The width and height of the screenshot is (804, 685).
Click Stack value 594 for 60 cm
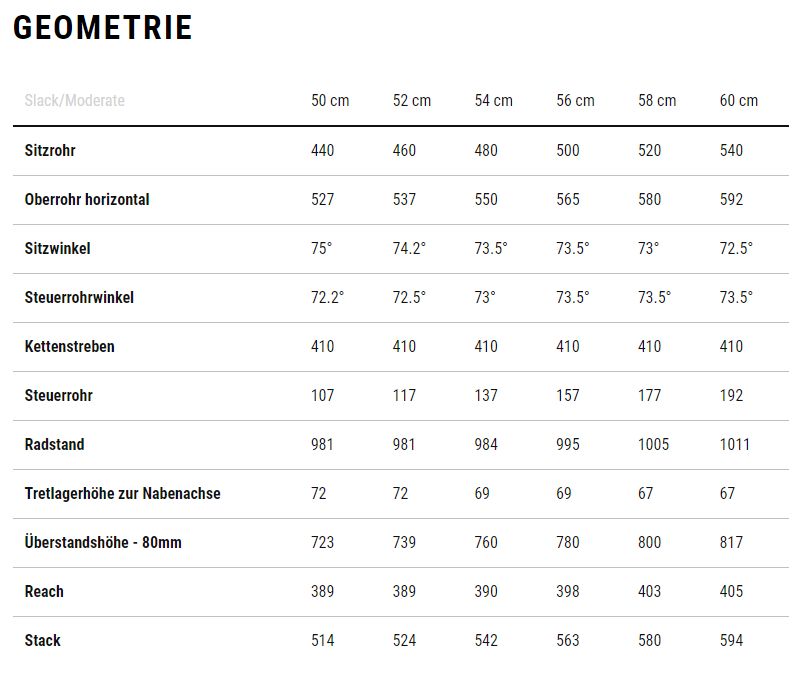coord(731,640)
